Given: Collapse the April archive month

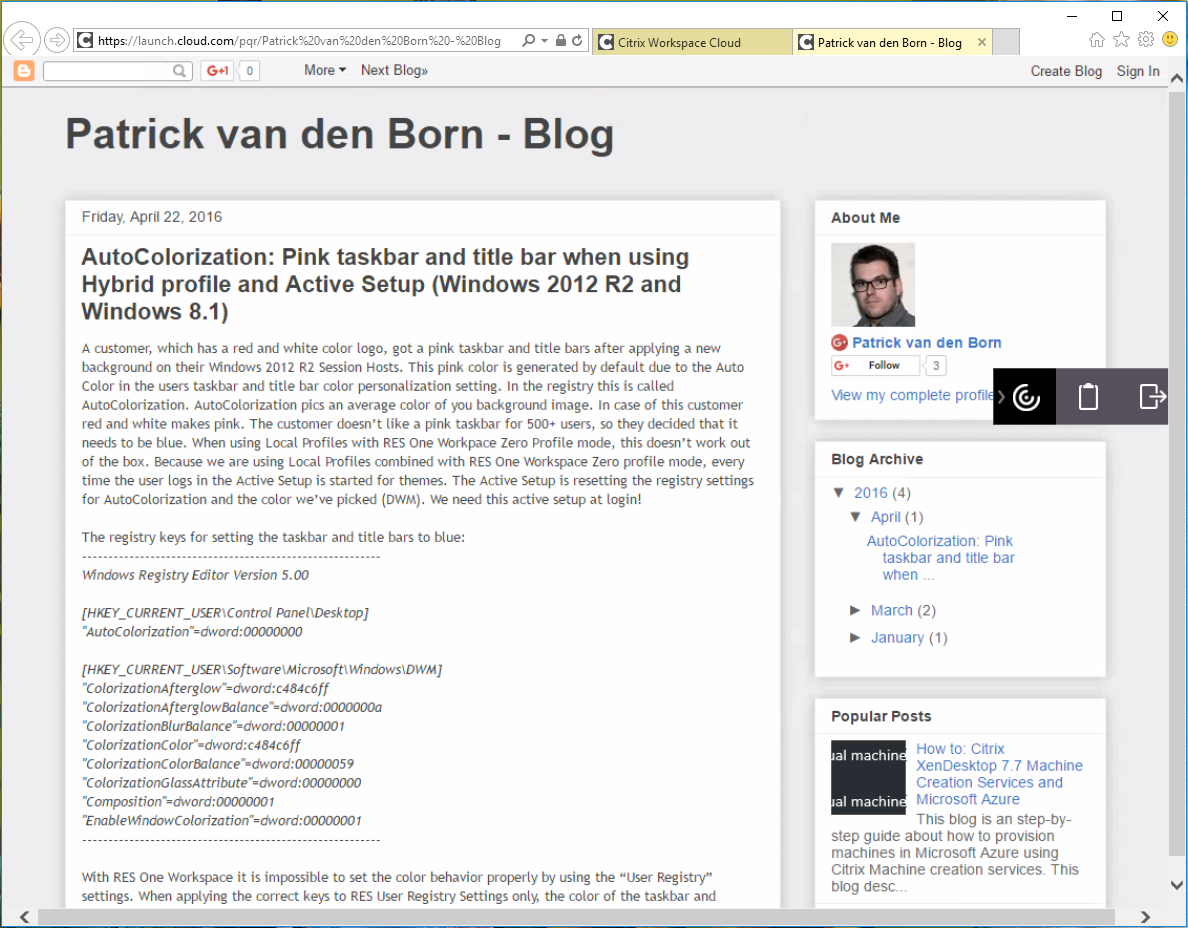Looking at the screenshot, I should tap(855, 517).
